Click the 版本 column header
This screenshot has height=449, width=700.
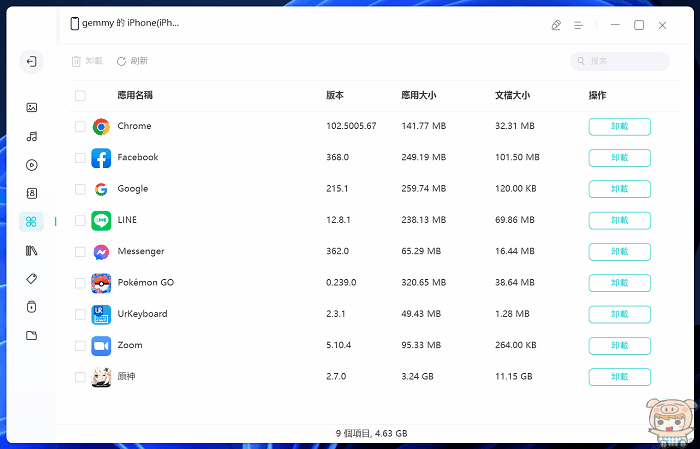point(335,95)
